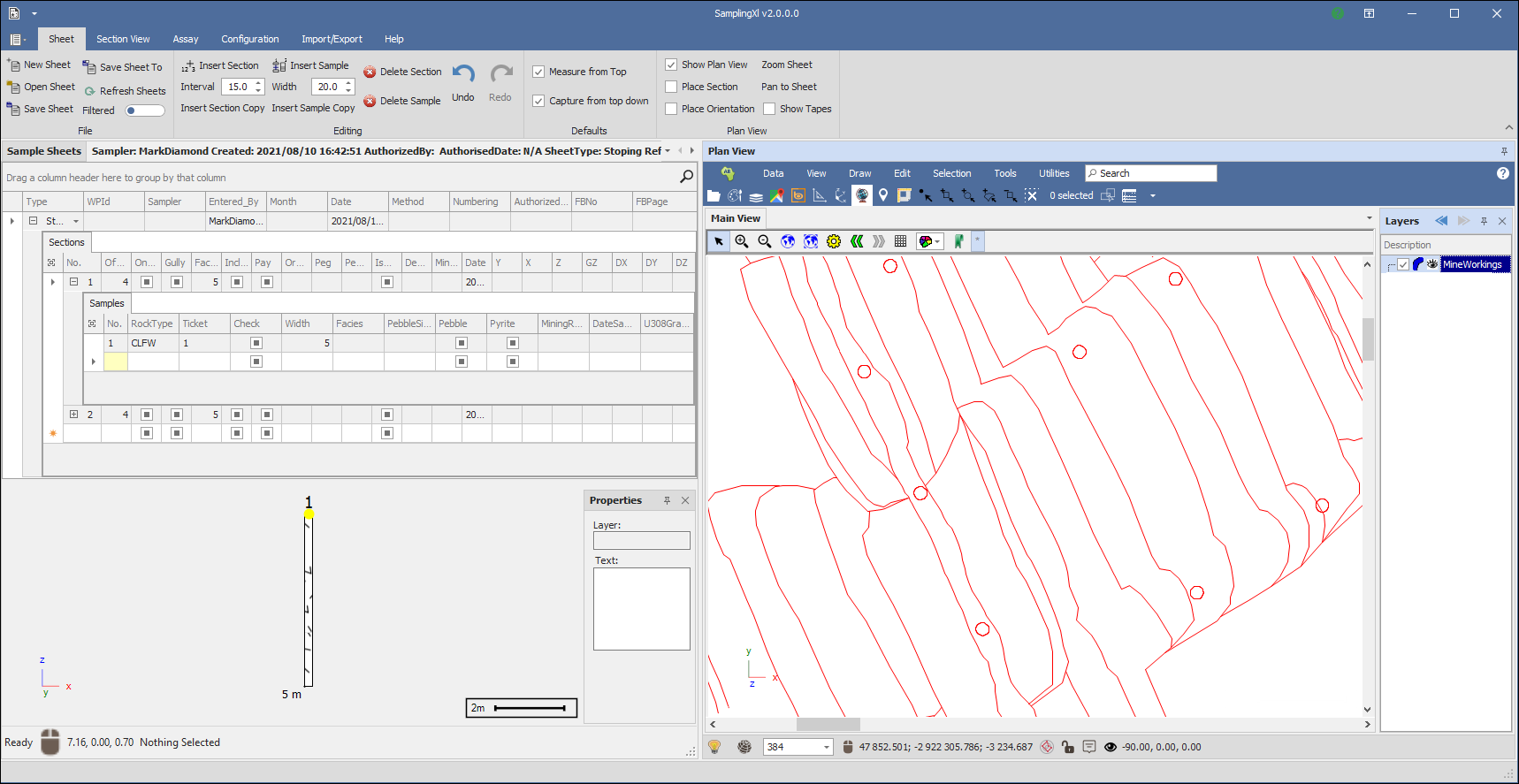Image resolution: width=1519 pixels, height=784 pixels.
Task: Click the Zoom In magnifier tool
Action: tap(742, 241)
